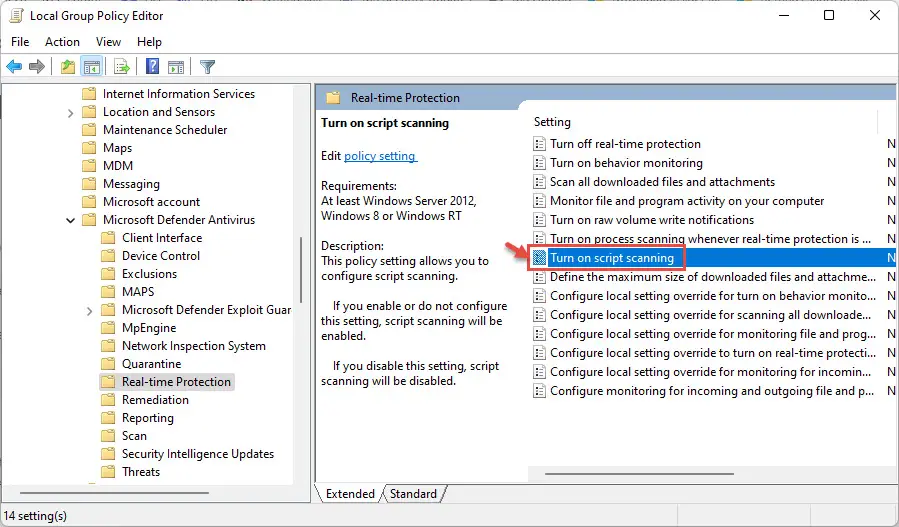Select the MDM tree item
Viewport: 899px width, 527px height.
click(118, 166)
